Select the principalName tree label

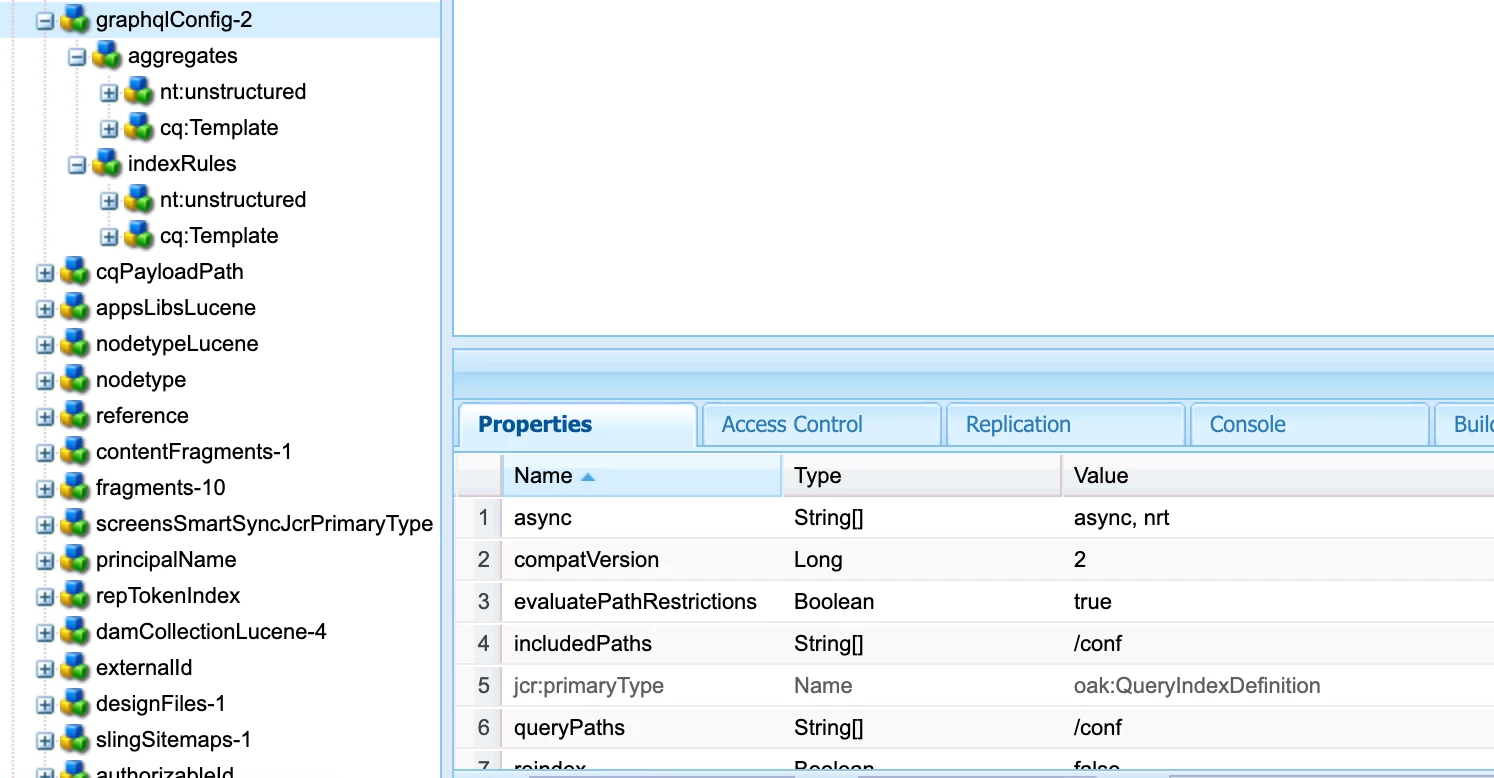[x=166, y=560]
